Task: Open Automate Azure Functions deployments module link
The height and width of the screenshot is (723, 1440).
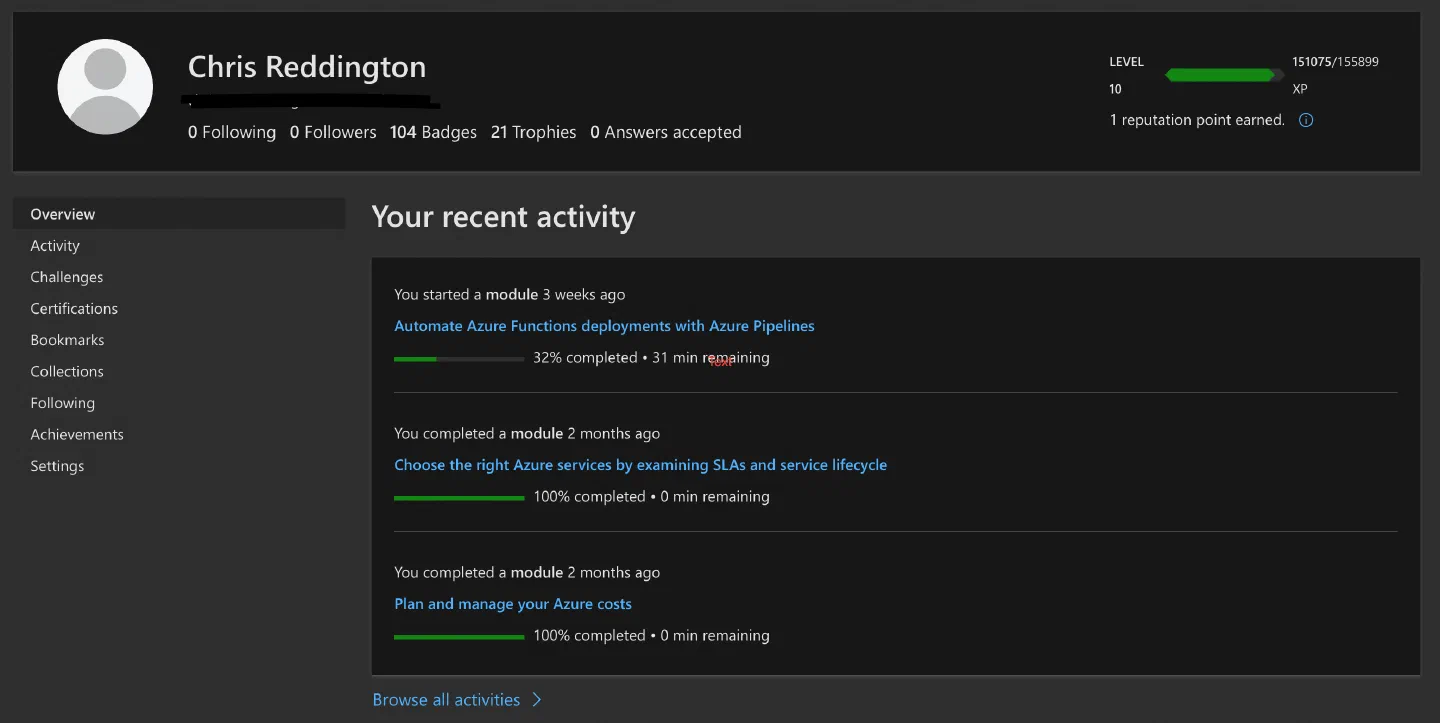Action: click(604, 326)
